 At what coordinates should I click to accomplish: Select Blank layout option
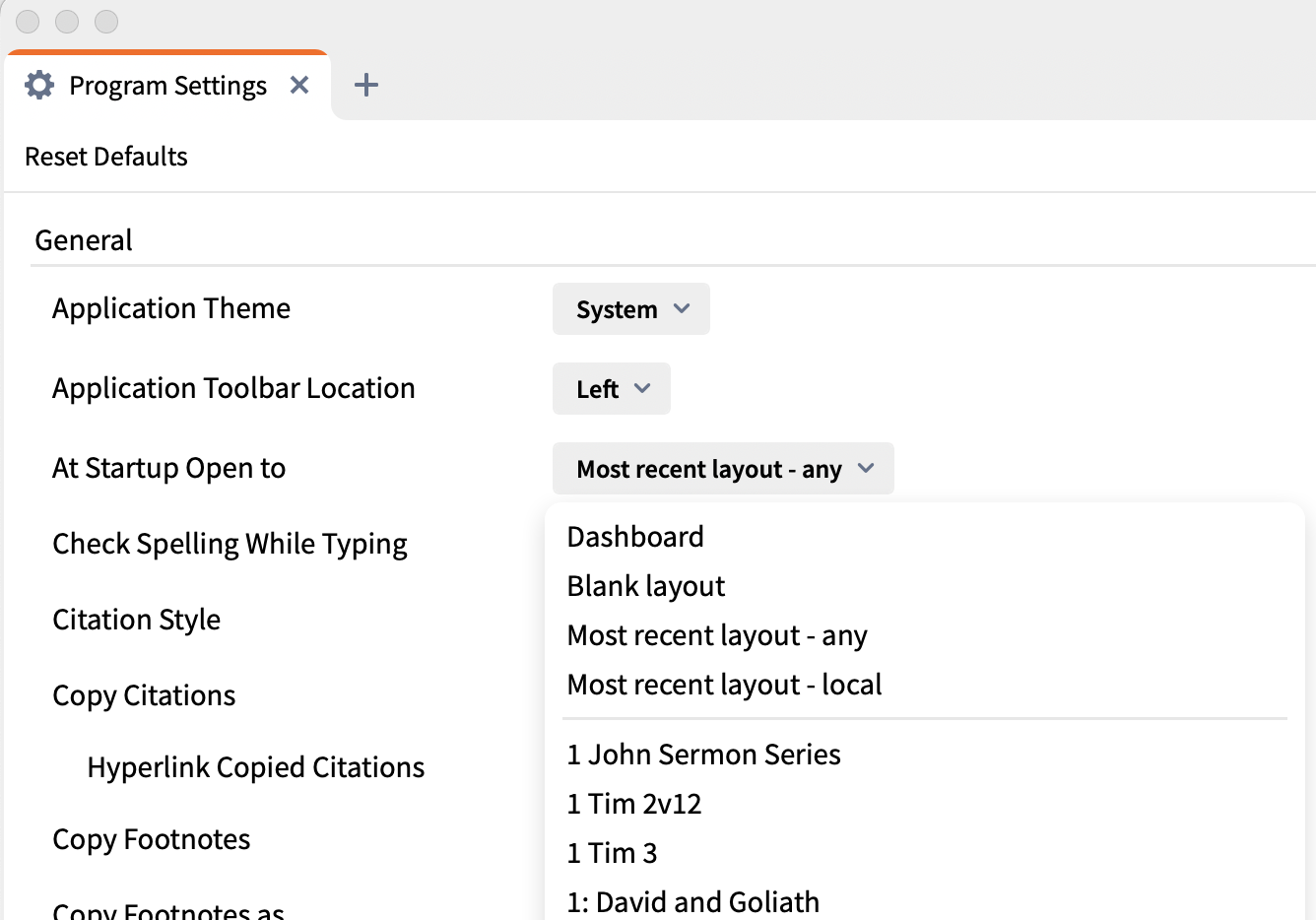(645, 586)
